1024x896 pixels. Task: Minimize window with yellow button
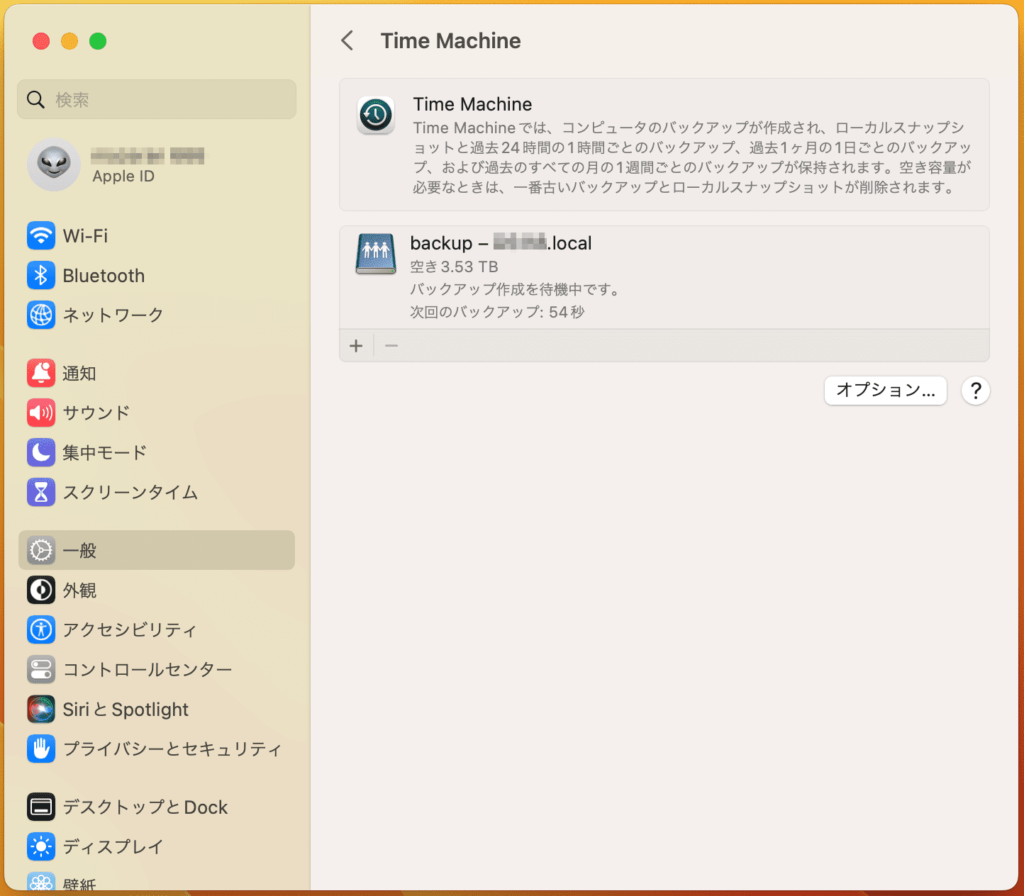(69, 41)
